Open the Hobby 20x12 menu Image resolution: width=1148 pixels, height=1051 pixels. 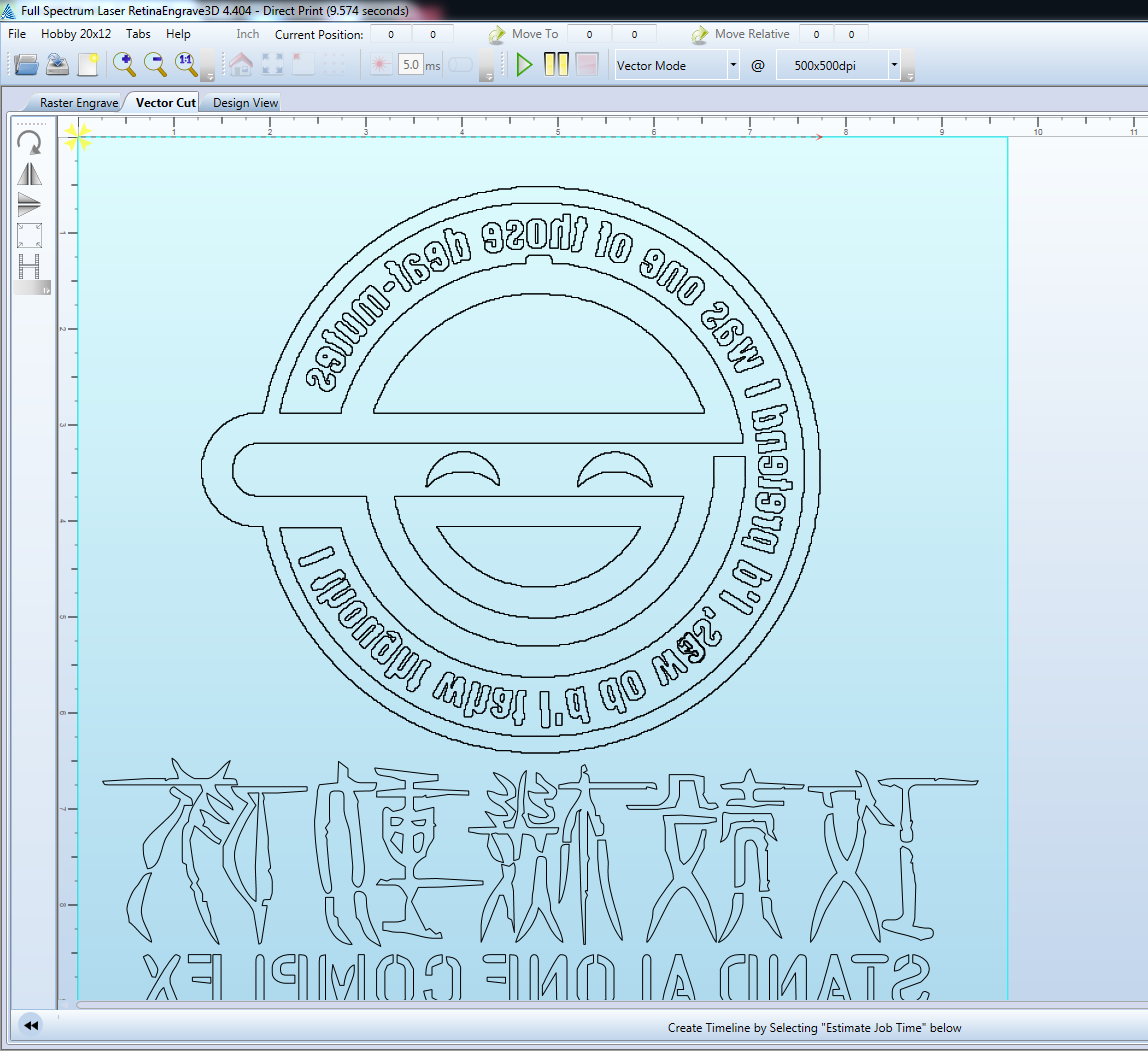(x=76, y=34)
